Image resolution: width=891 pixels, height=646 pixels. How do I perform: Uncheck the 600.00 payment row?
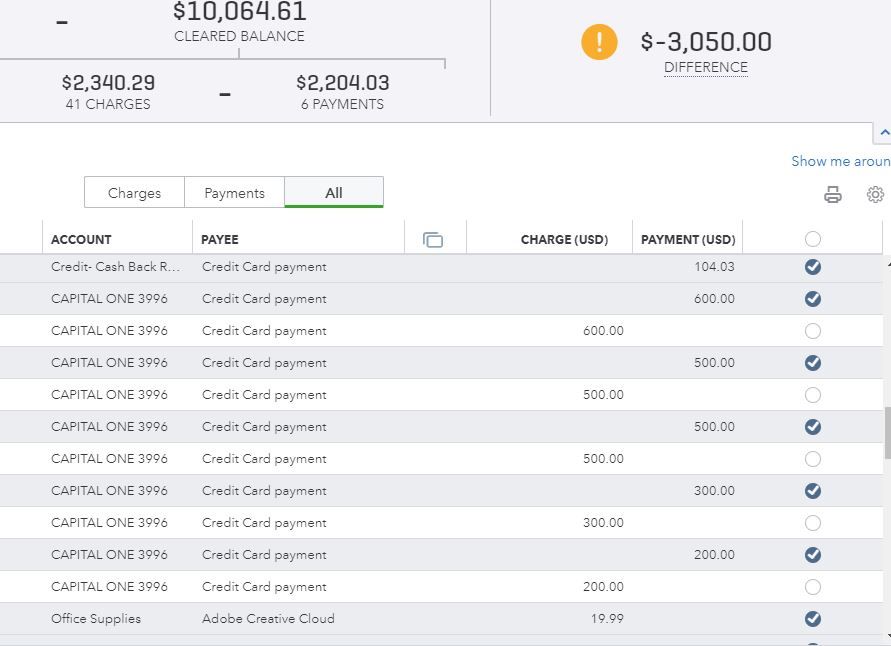coord(812,299)
